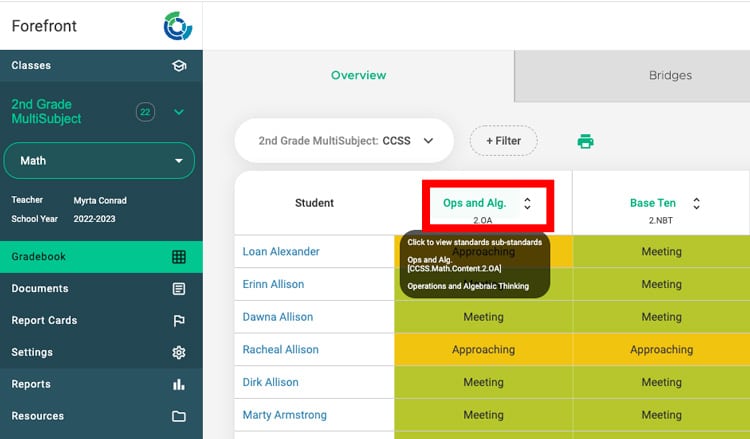Screen dimensions: 750x439
Task: Click Marty Armstrong's Base Ten Meeting cell
Action: pyautogui.click(x=661, y=415)
